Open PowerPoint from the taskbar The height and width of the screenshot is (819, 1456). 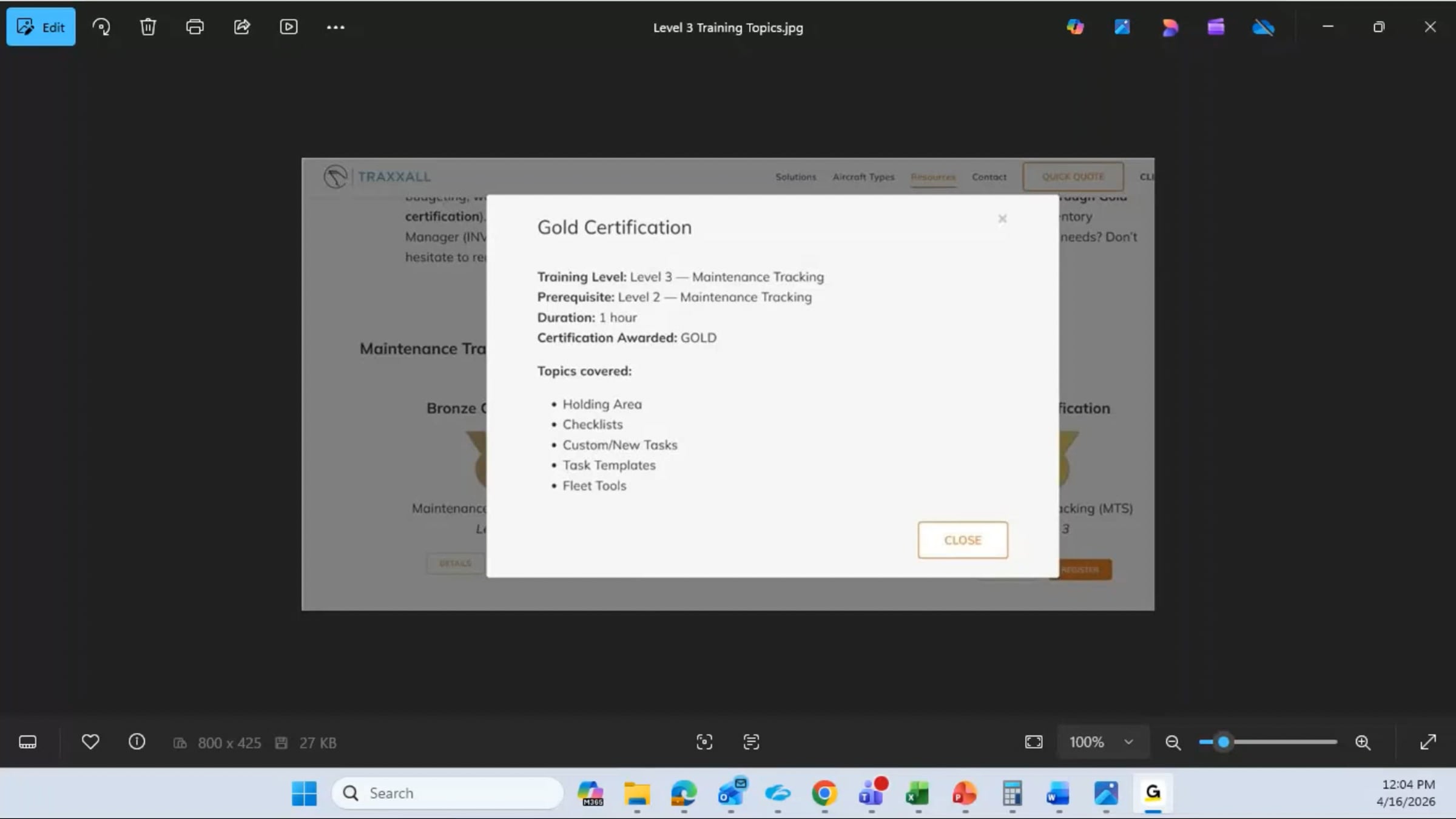tap(965, 793)
